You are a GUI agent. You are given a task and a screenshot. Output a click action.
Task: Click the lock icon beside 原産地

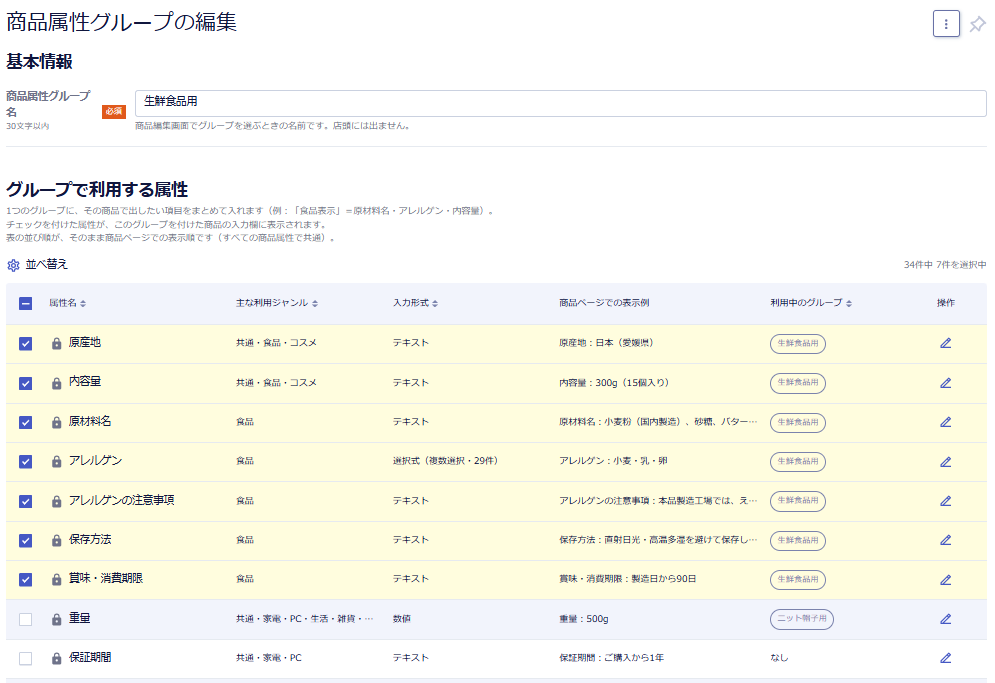click(56, 343)
